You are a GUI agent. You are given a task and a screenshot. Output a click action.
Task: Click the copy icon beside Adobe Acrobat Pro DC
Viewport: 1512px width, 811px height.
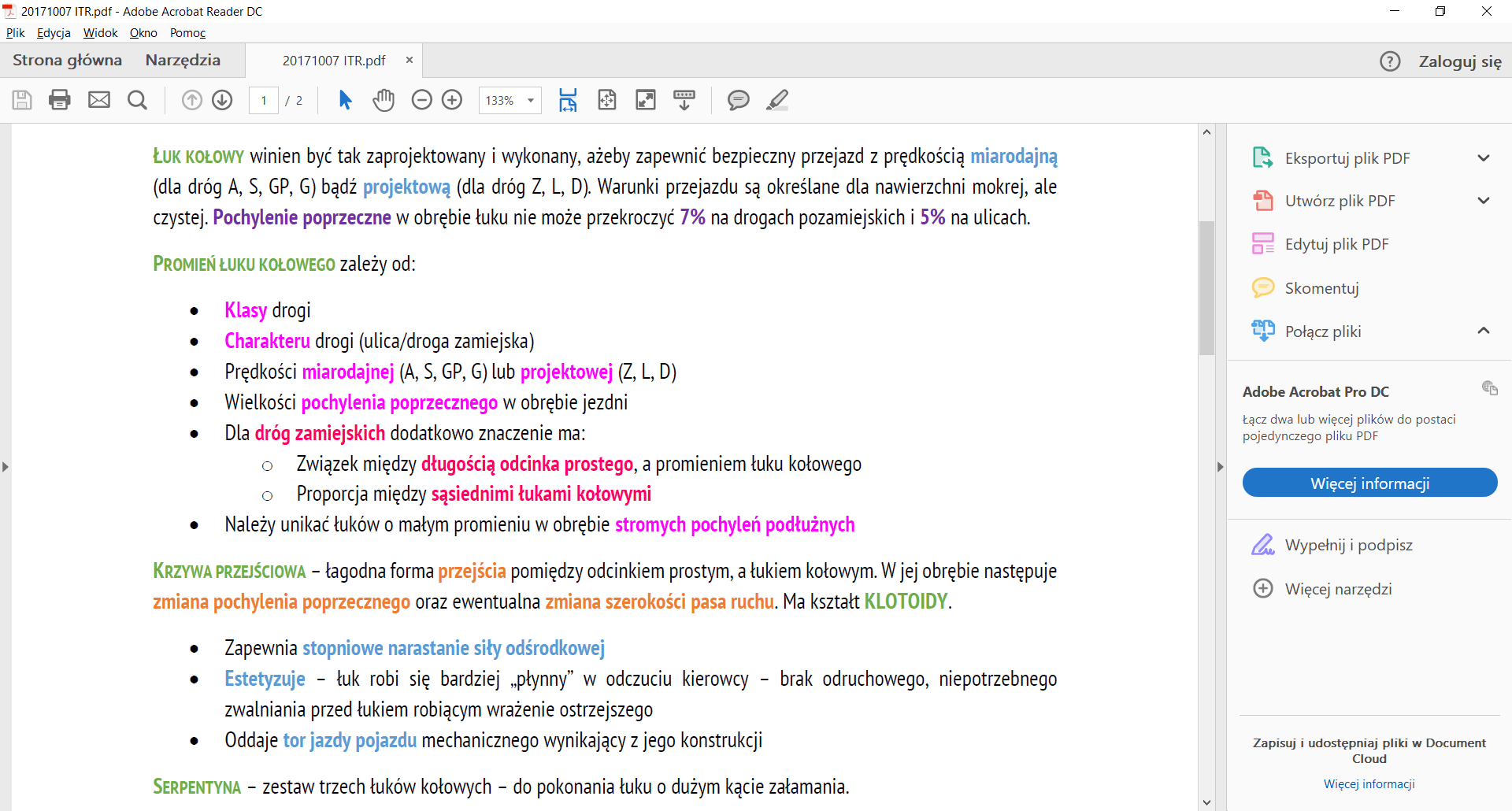1489,387
